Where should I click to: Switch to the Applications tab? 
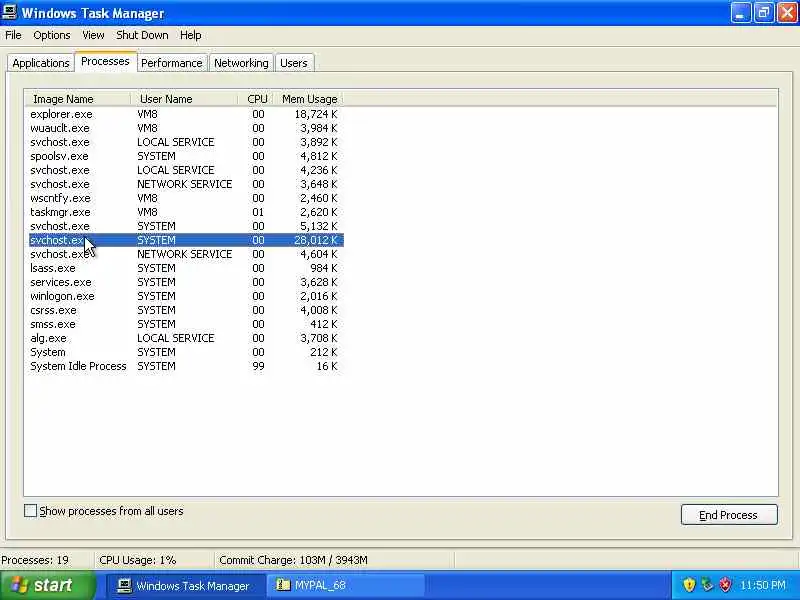tap(41, 63)
